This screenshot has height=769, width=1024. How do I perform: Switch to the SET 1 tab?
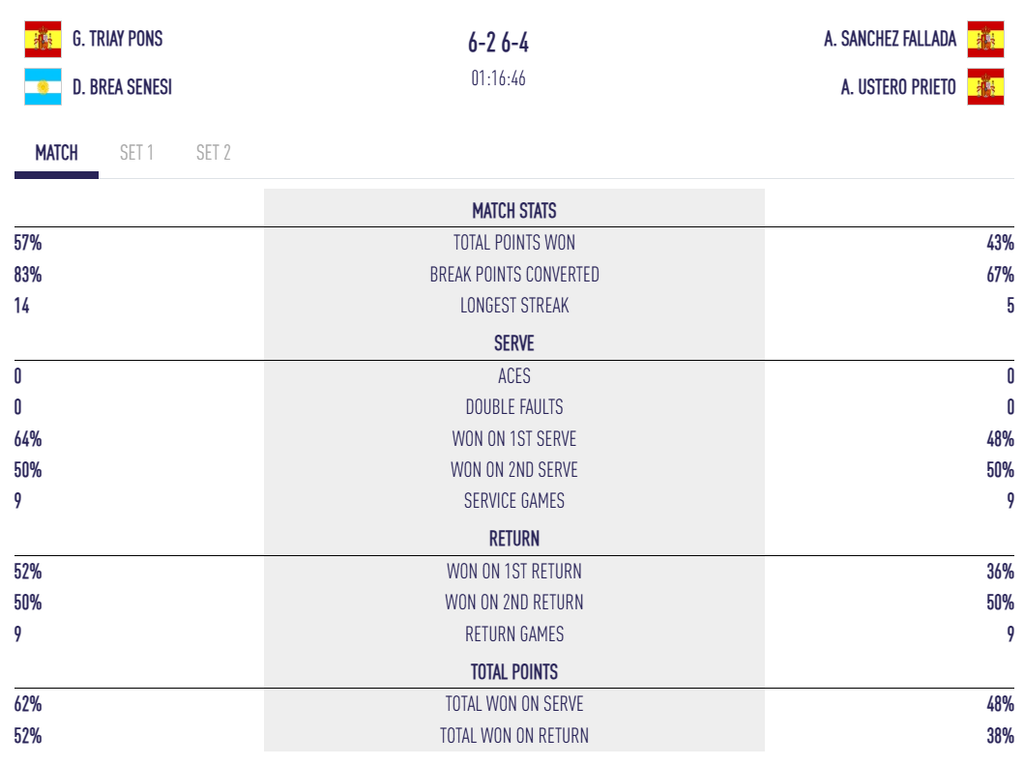136,153
